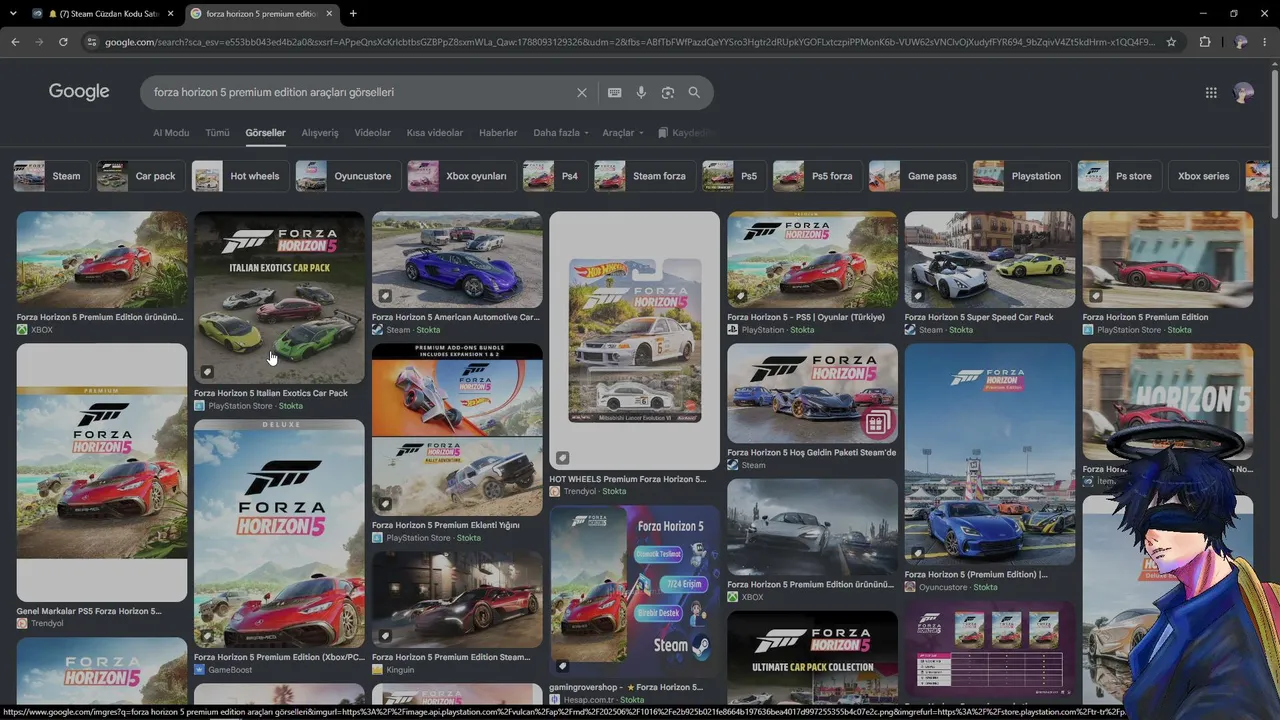View site information icon in address bar
This screenshot has width=1280, height=720.
click(92, 42)
